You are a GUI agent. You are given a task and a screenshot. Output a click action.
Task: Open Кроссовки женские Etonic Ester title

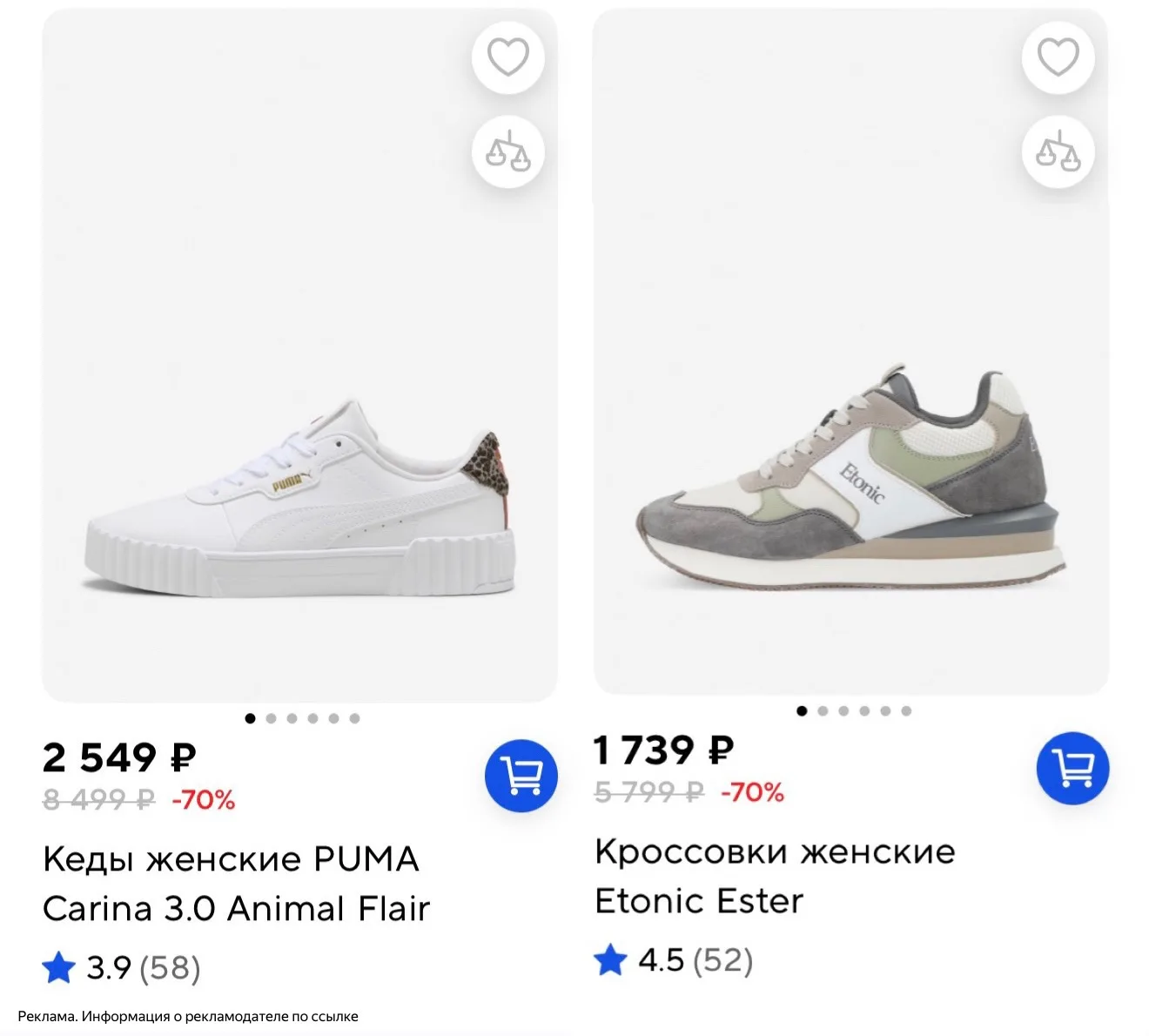[x=775, y=876]
